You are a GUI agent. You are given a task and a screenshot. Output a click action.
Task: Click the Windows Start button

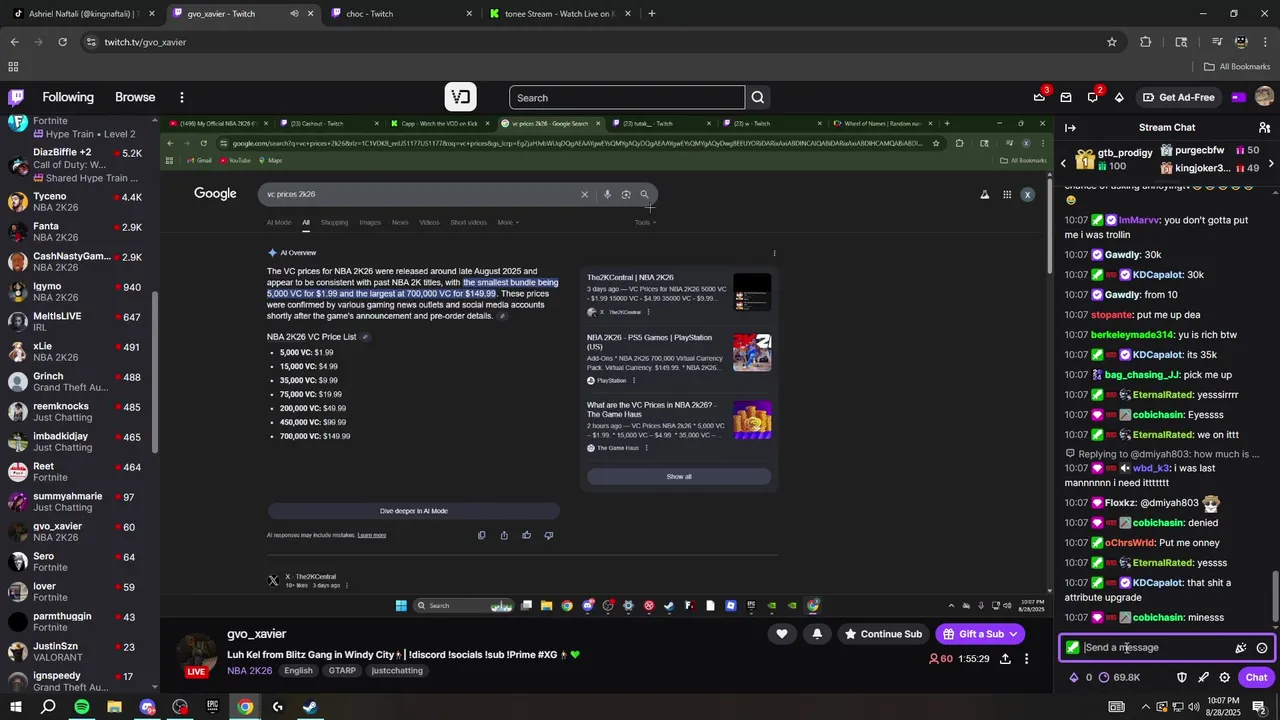pos(16,707)
